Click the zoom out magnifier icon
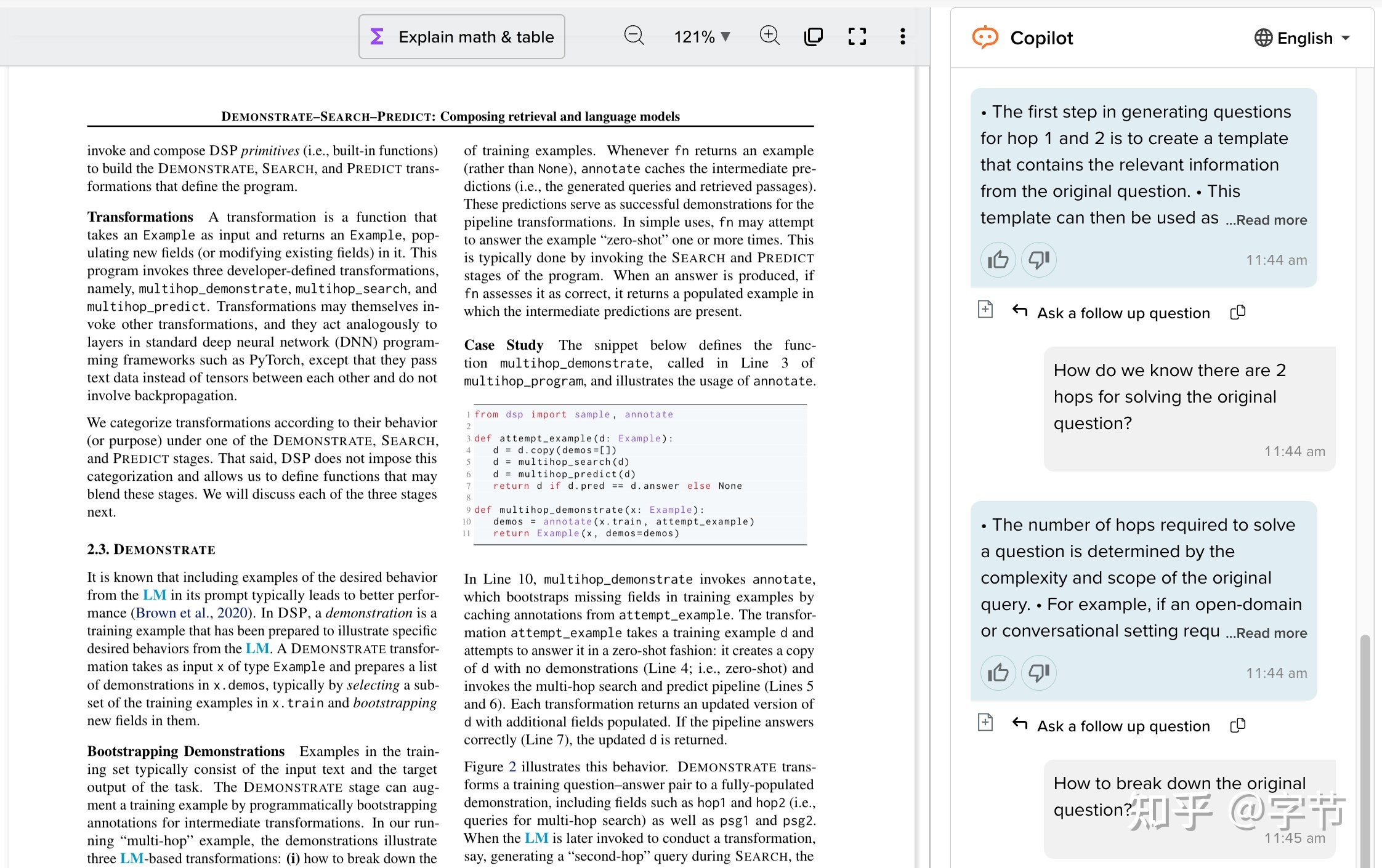The height and width of the screenshot is (868, 1382). tap(634, 36)
